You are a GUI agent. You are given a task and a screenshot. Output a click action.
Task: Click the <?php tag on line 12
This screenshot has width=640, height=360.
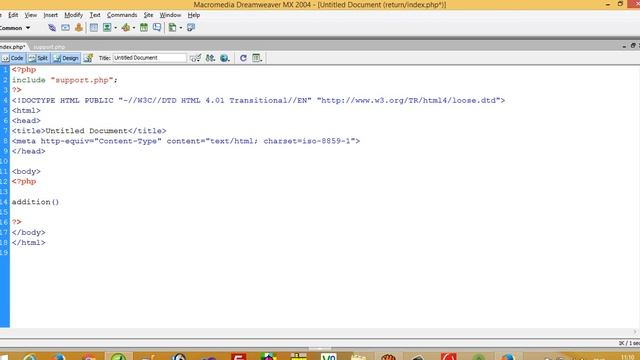24,182
